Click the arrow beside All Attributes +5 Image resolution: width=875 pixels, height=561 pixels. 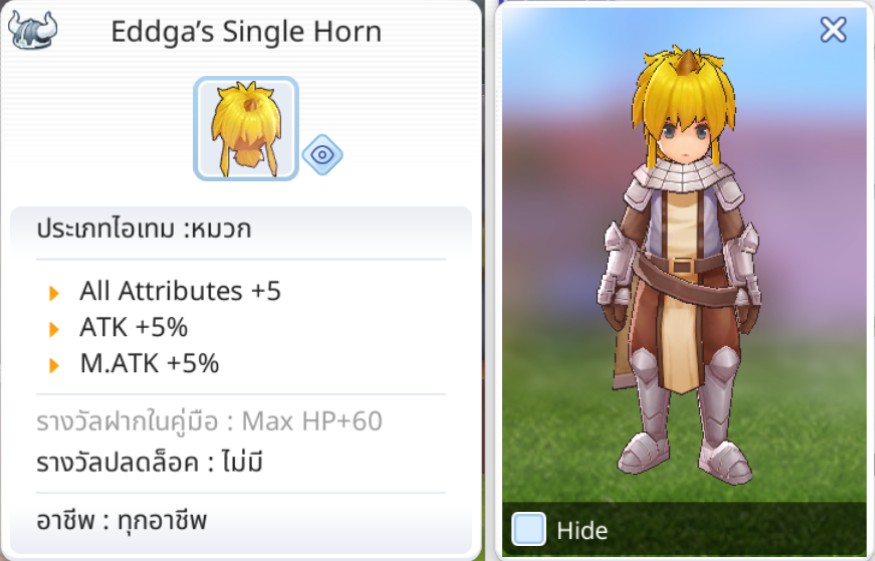click(x=54, y=293)
